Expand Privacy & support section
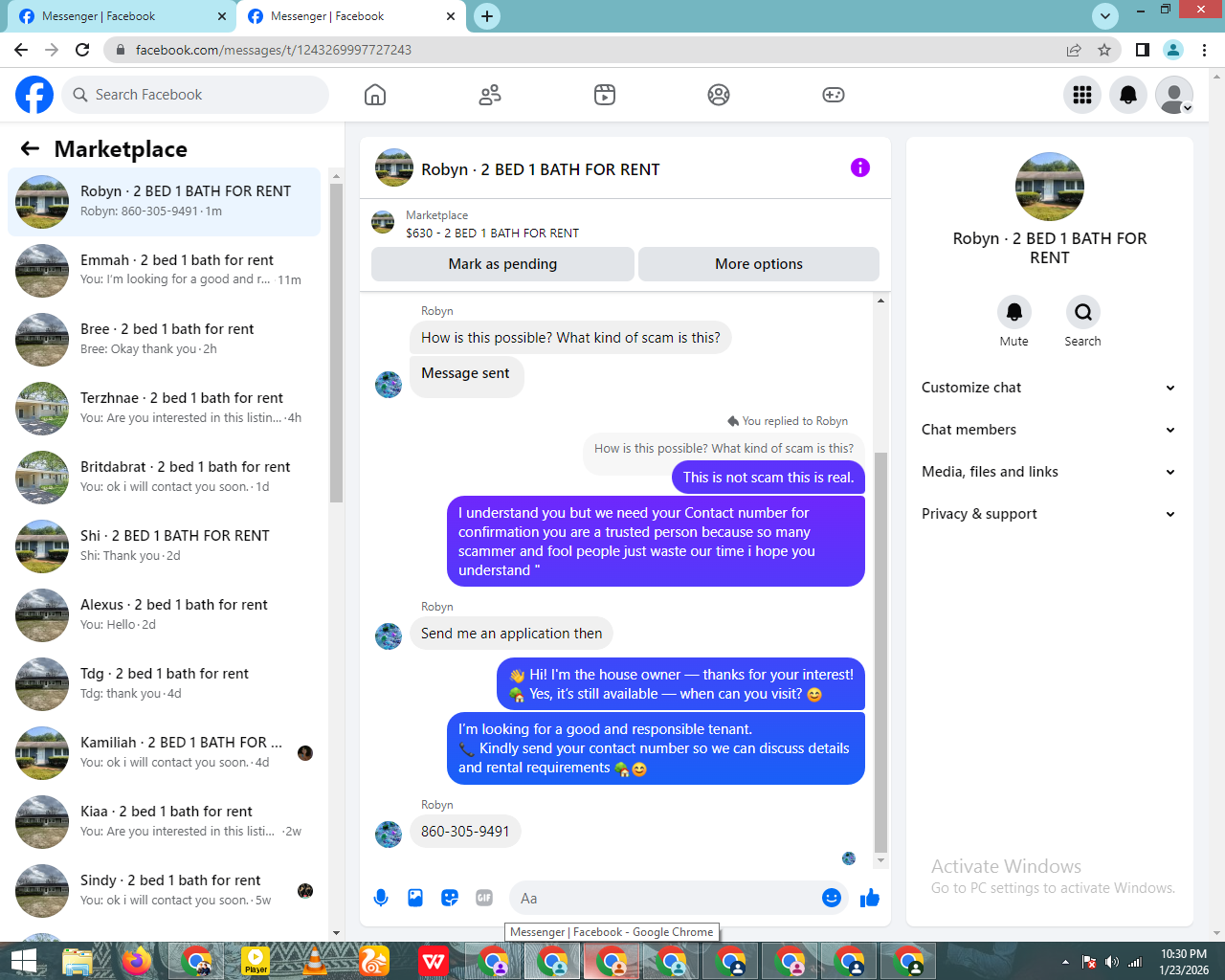1225x980 pixels. (x=1049, y=514)
